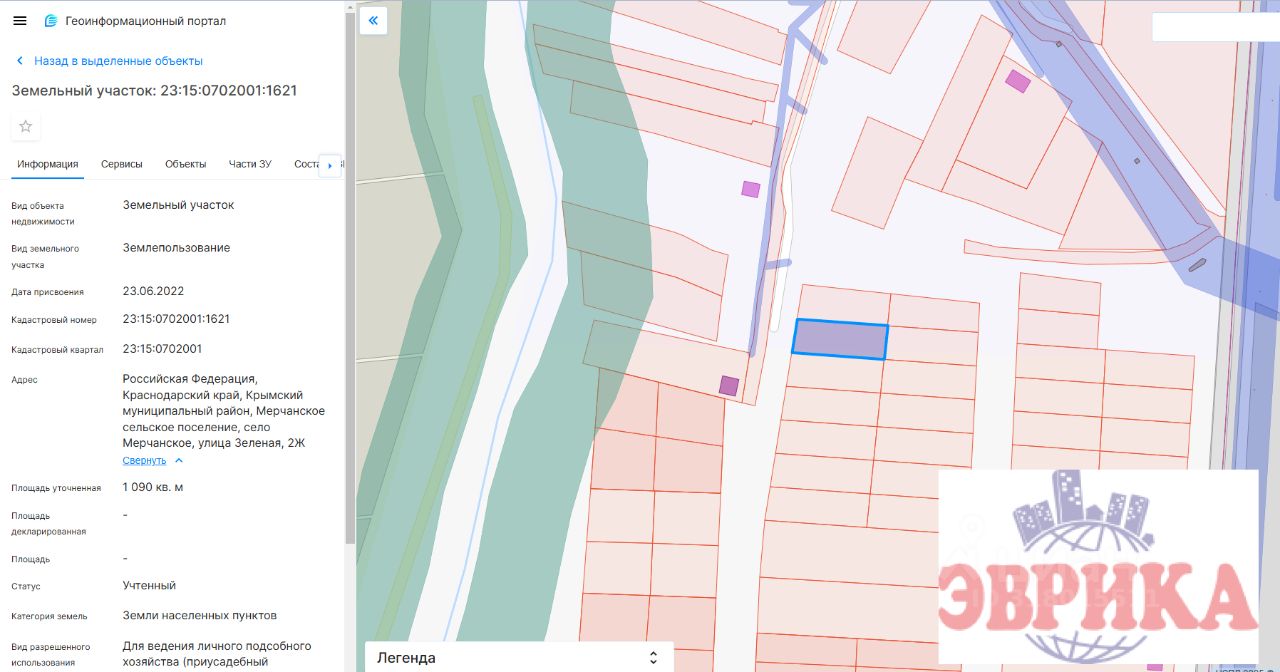This screenshot has width=1280, height=672.
Task: Click the pink square marker beside the blue line
Action: [x=750, y=189]
